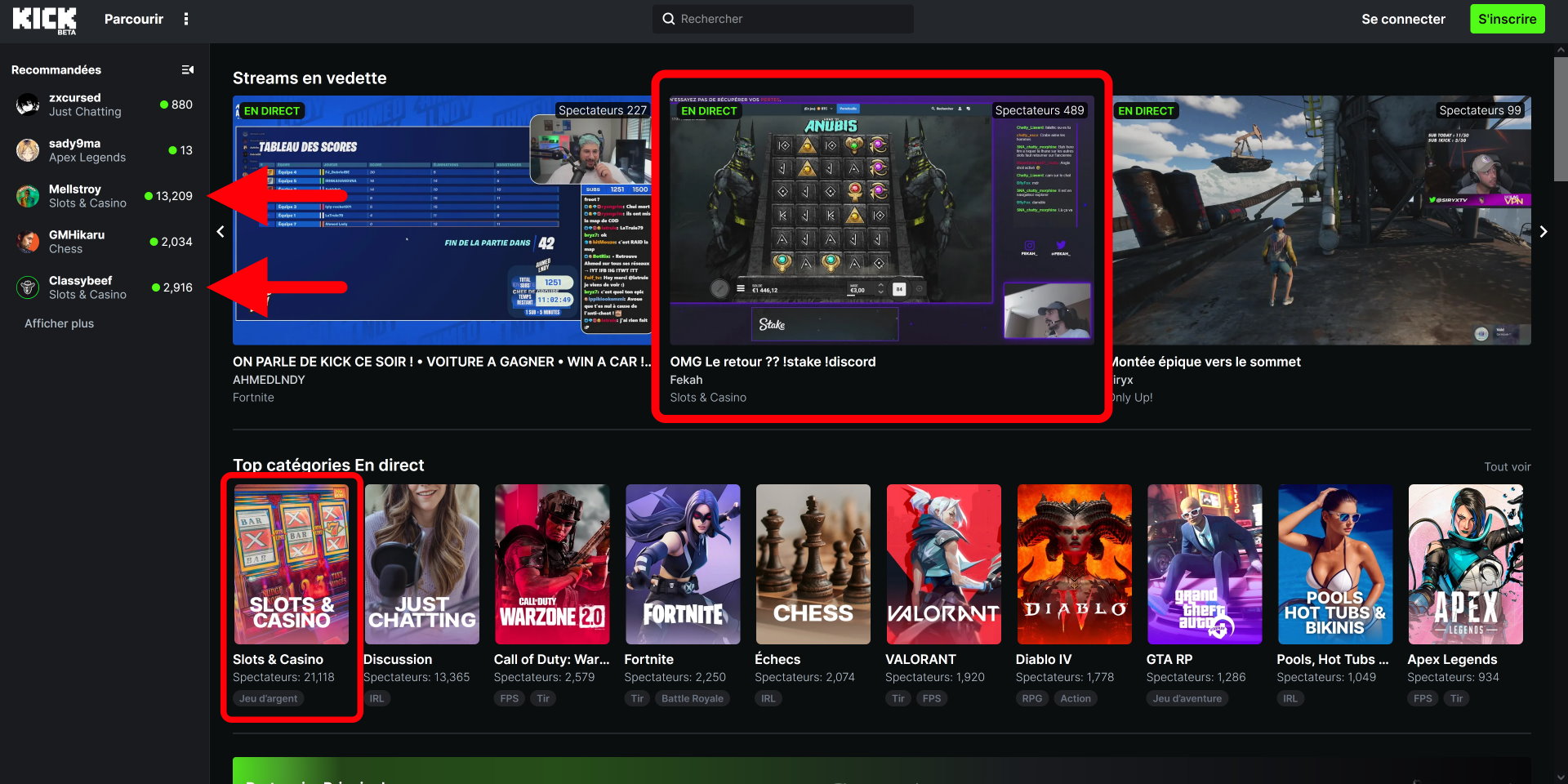Image resolution: width=1568 pixels, height=784 pixels.
Task: Click the Jeu d'aventure tag
Action: [x=1187, y=698]
